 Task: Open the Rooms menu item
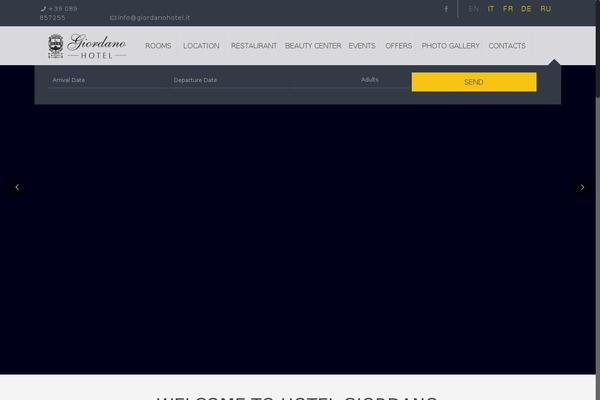[158, 46]
